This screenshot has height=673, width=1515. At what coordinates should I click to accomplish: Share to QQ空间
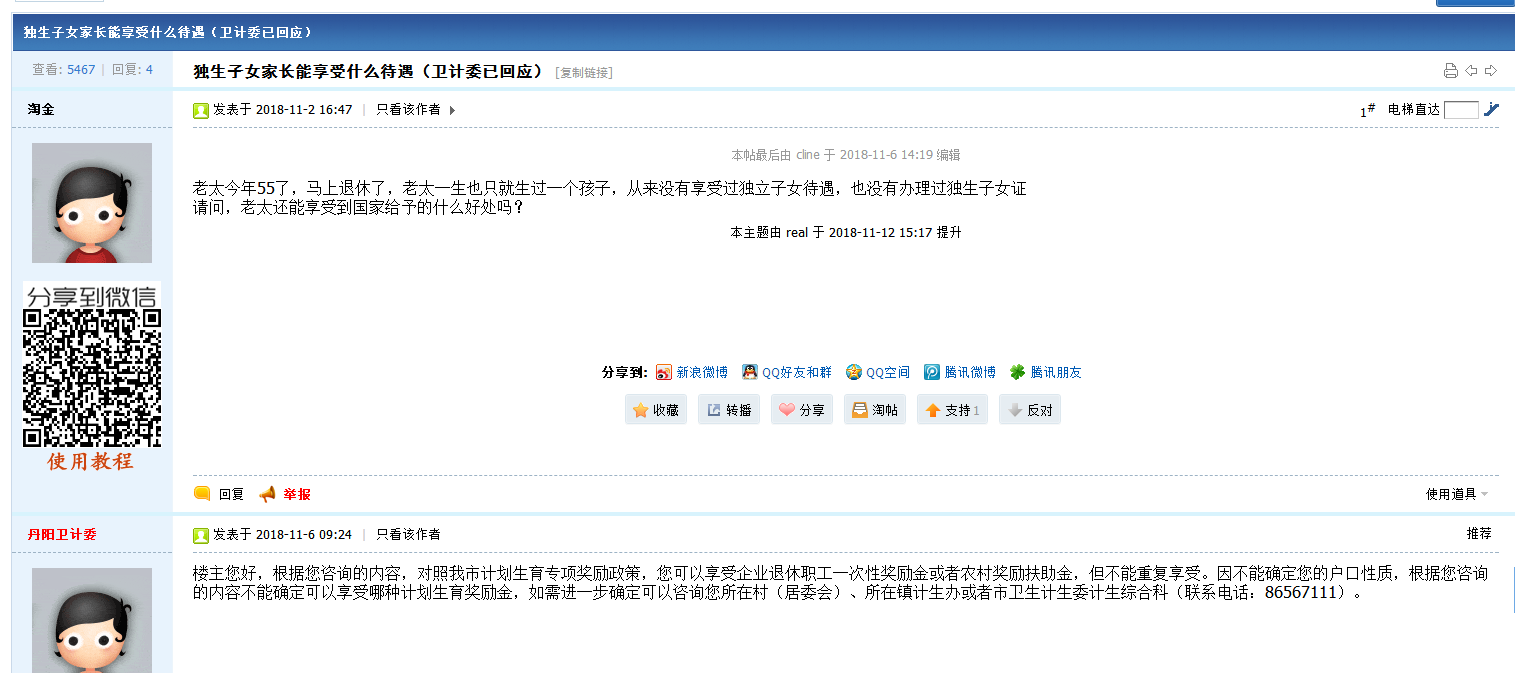[x=878, y=372]
